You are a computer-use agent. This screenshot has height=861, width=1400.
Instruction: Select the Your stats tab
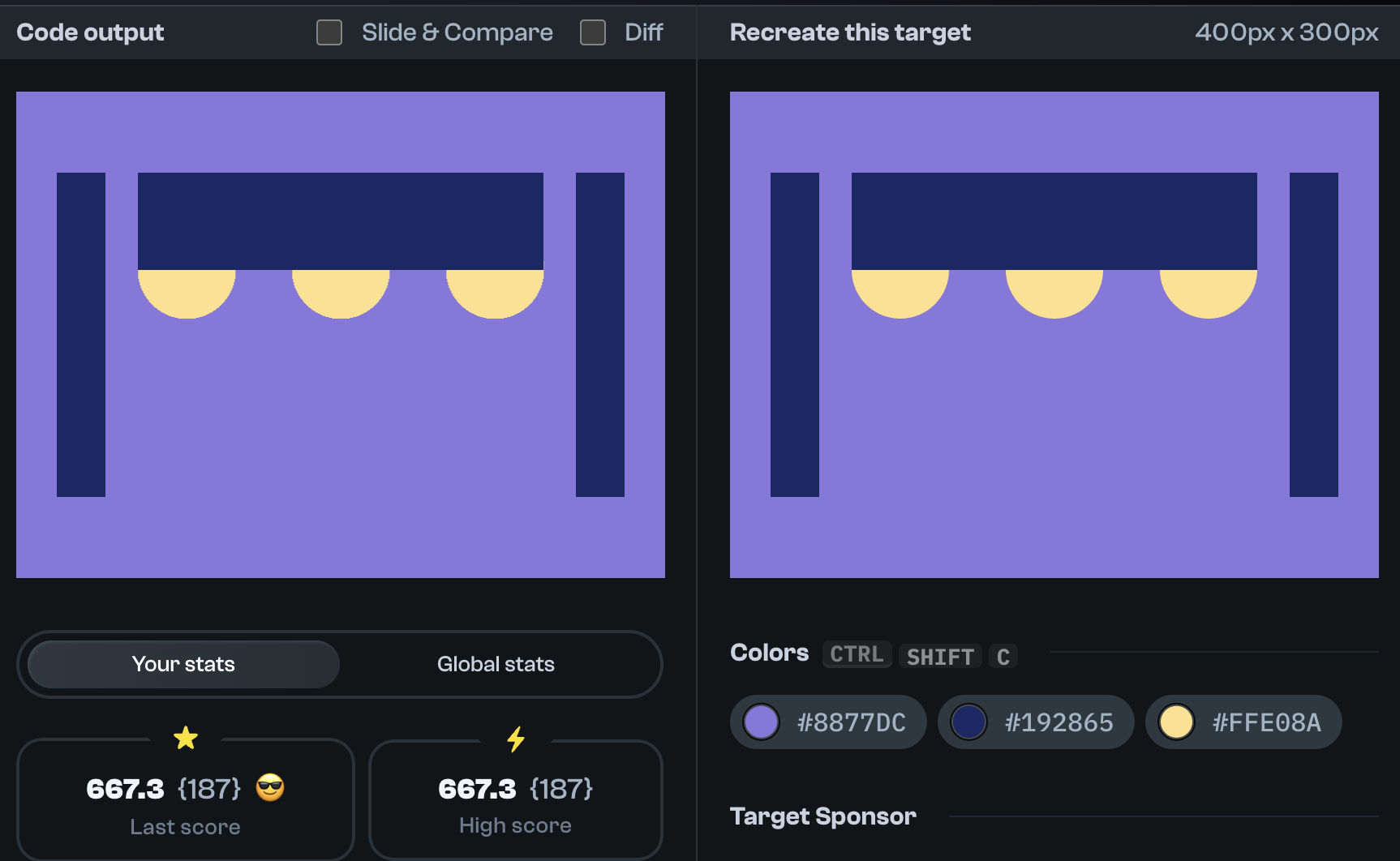183,664
